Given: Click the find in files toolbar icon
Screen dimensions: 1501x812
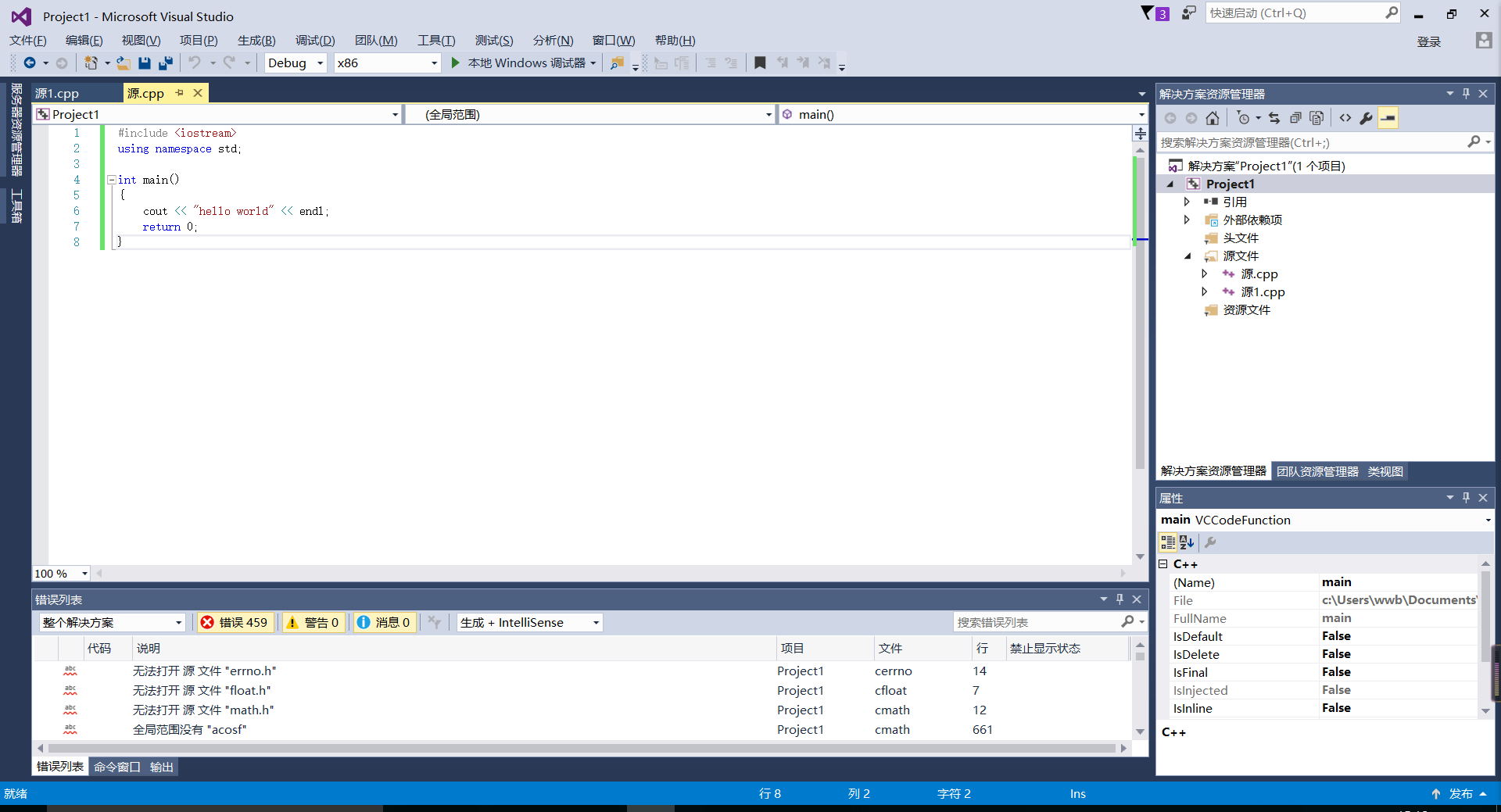Looking at the screenshot, I should click(x=617, y=63).
